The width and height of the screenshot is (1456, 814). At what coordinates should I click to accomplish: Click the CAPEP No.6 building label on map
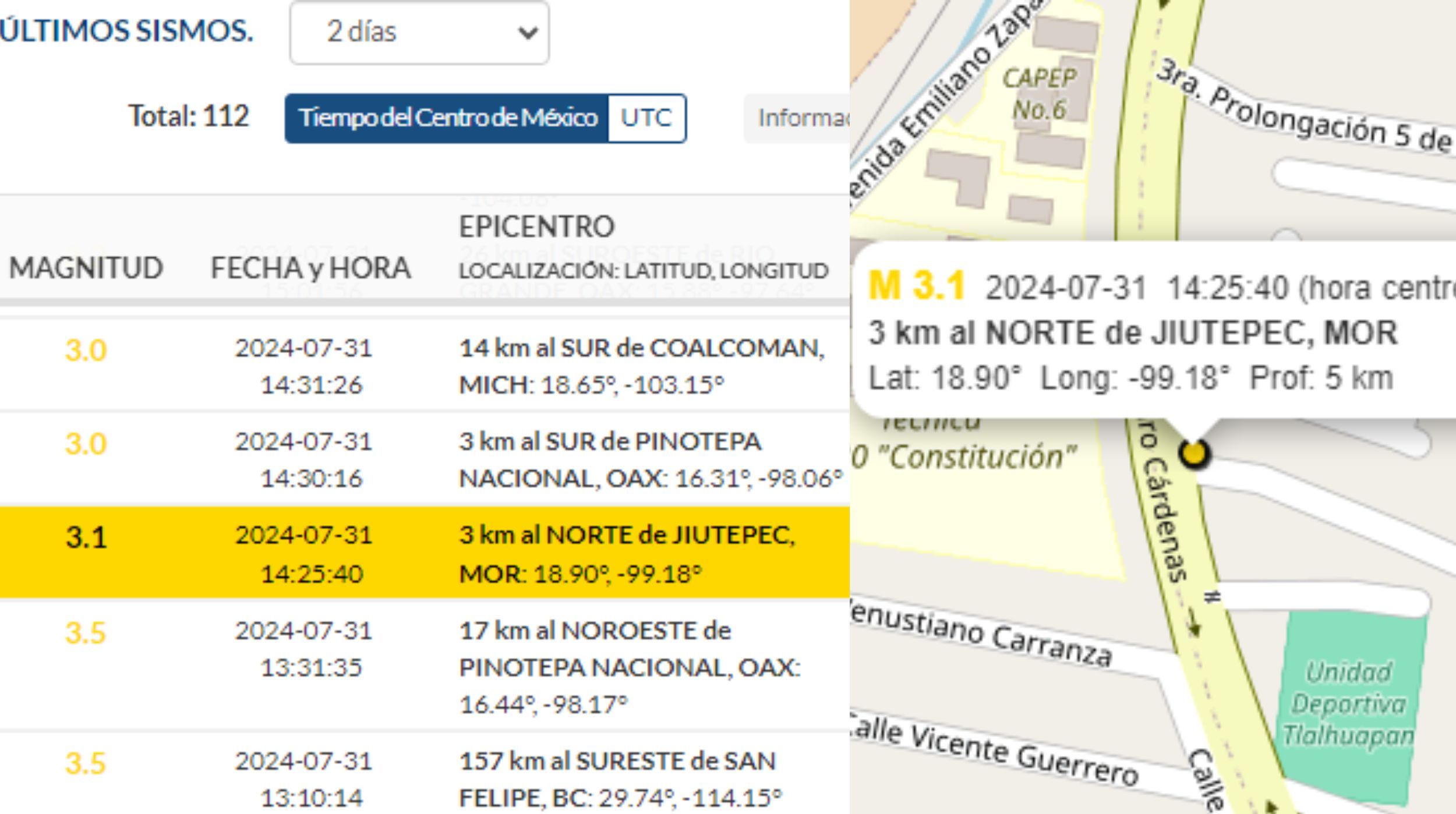tap(1040, 93)
